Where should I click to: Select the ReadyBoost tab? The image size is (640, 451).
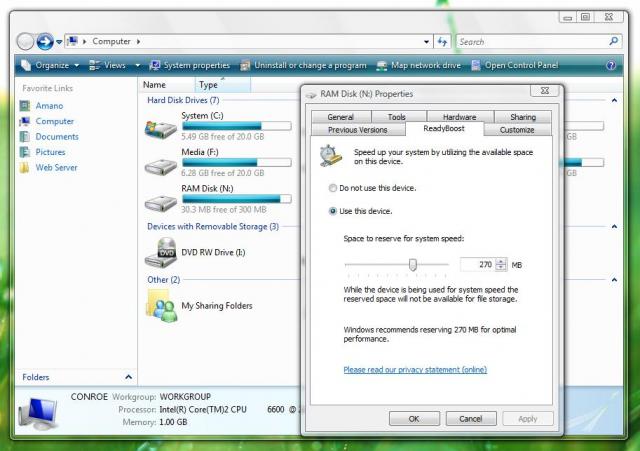pos(444,129)
